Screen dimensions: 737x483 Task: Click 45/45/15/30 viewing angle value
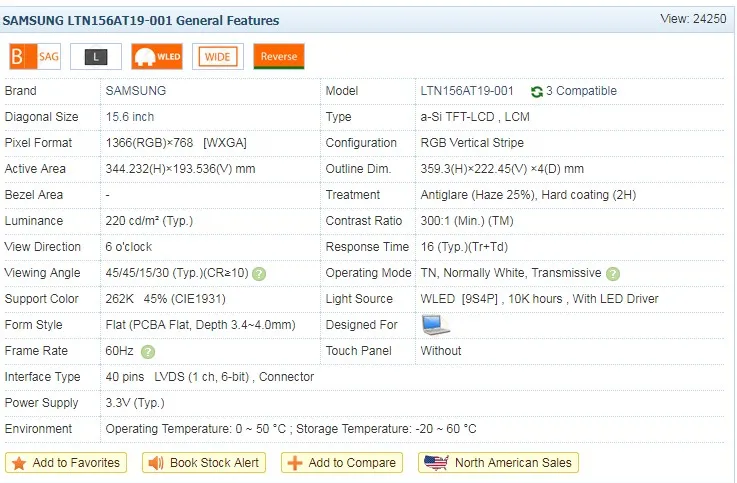click(177, 273)
